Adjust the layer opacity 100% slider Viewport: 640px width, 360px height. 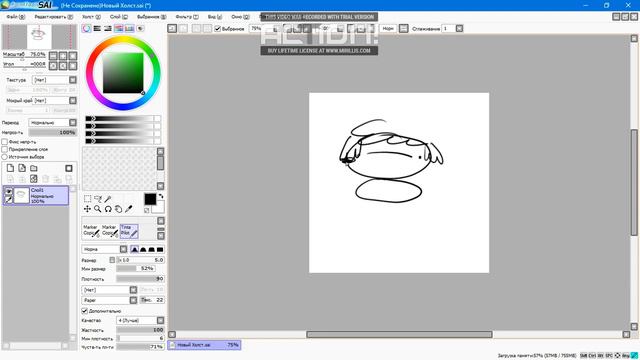(52, 133)
